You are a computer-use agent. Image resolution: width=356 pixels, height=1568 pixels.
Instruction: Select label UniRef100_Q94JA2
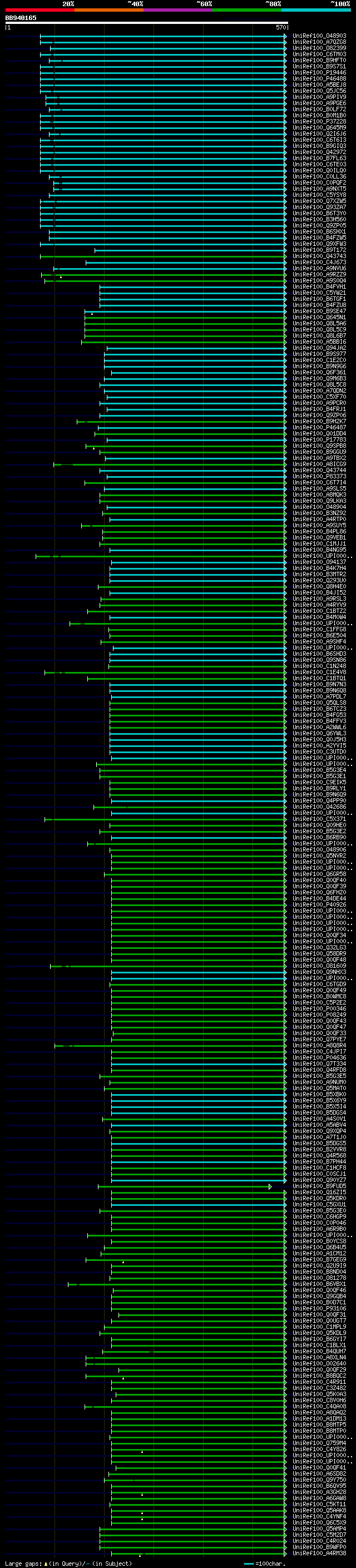click(x=319, y=348)
